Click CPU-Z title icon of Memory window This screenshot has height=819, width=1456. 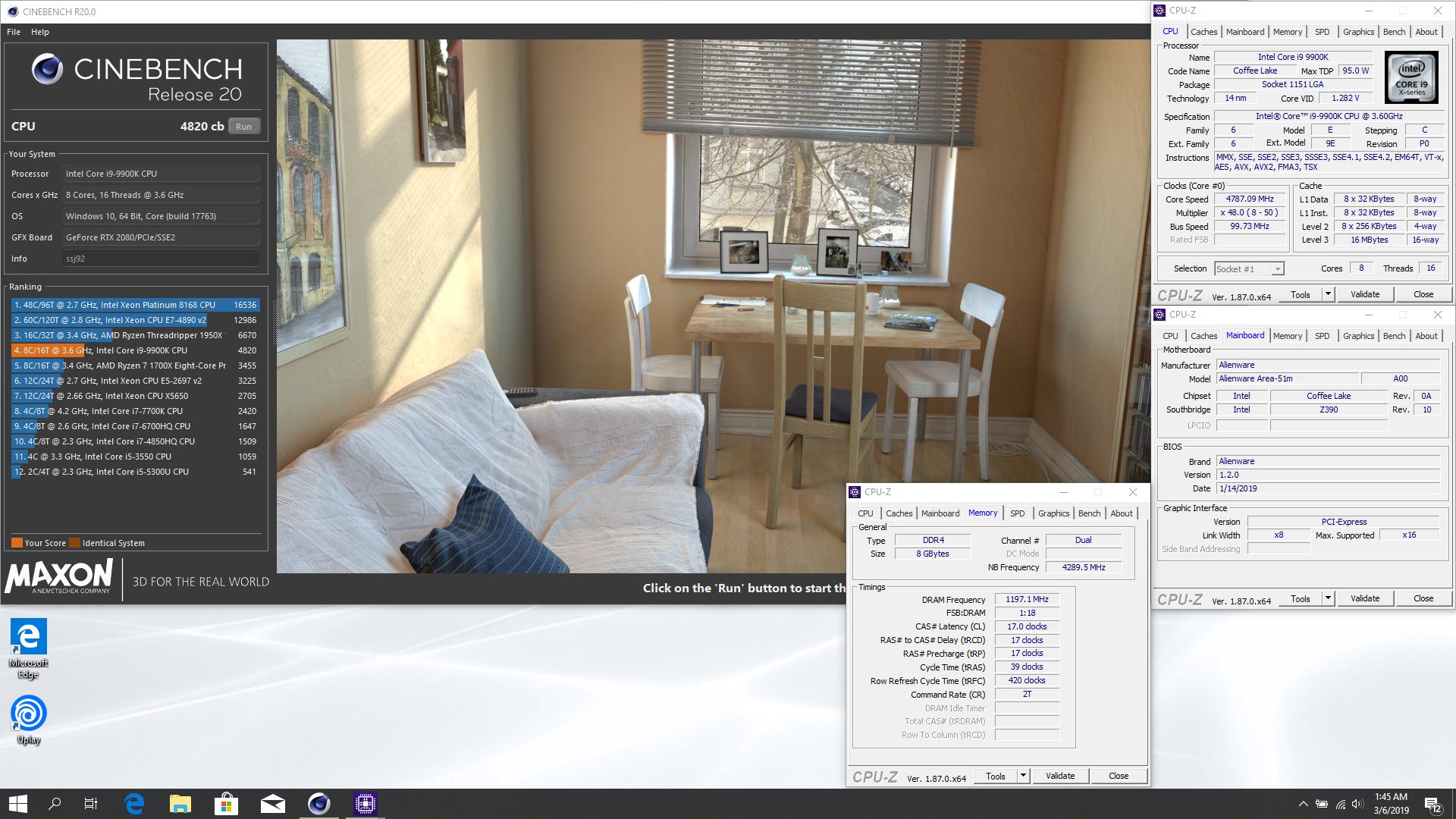pyautogui.click(x=855, y=492)
